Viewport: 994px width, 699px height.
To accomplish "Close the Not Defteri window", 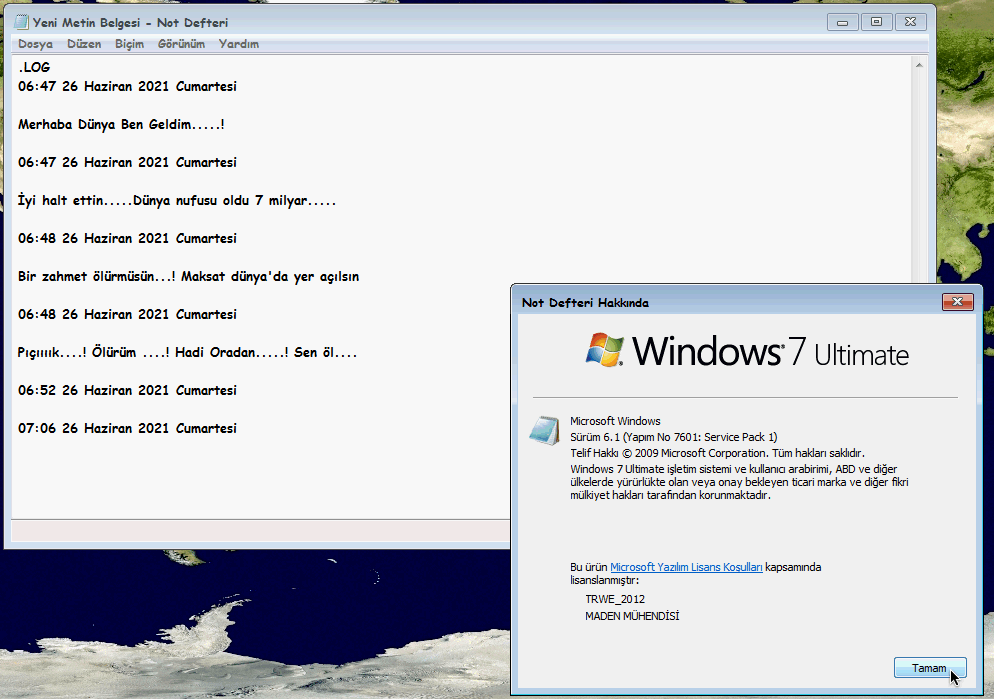I will coord(910,22).
